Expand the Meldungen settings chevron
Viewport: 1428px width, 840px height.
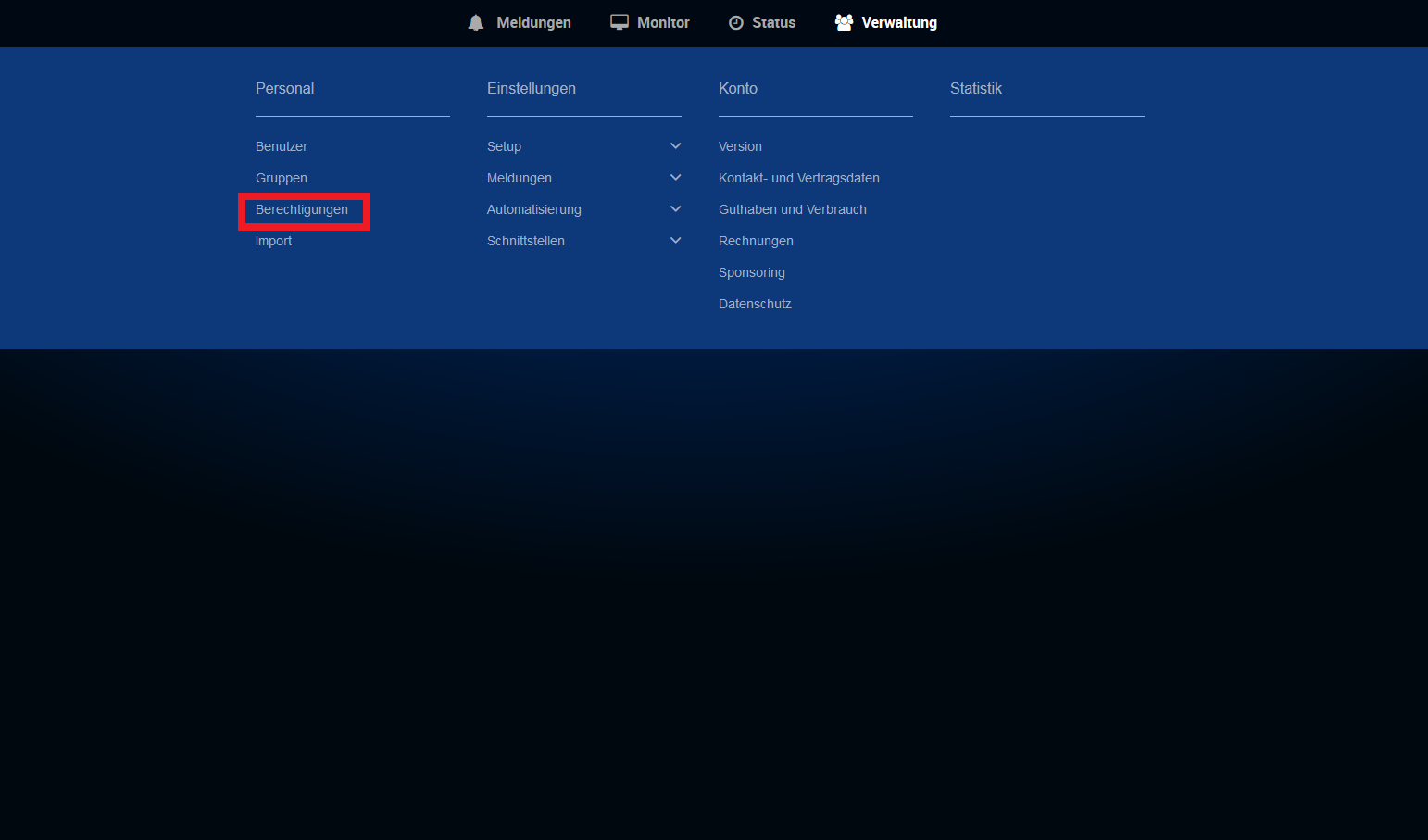click(x=675, y=178)
